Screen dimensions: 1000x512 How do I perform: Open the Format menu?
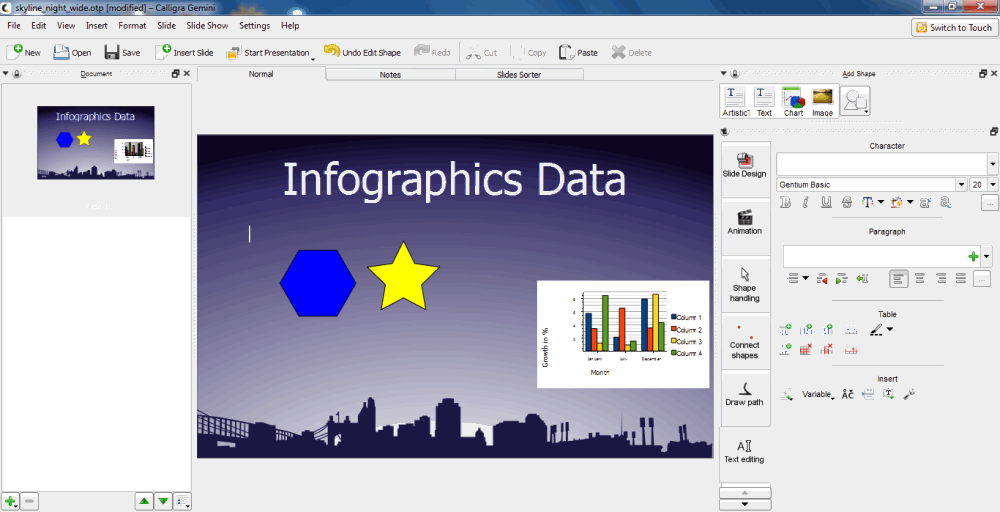(132, 26)
